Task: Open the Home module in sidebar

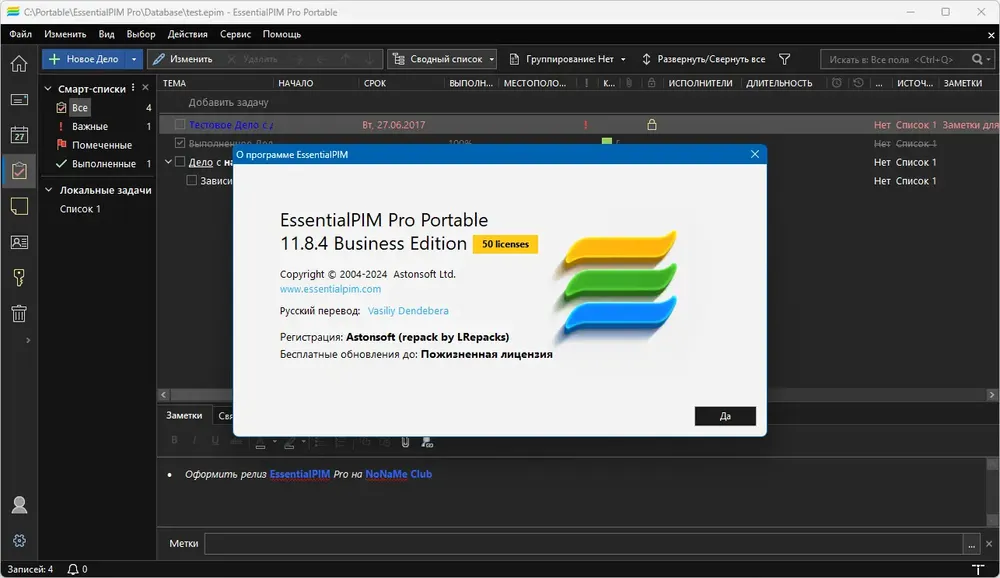Action: pos(19,63)
